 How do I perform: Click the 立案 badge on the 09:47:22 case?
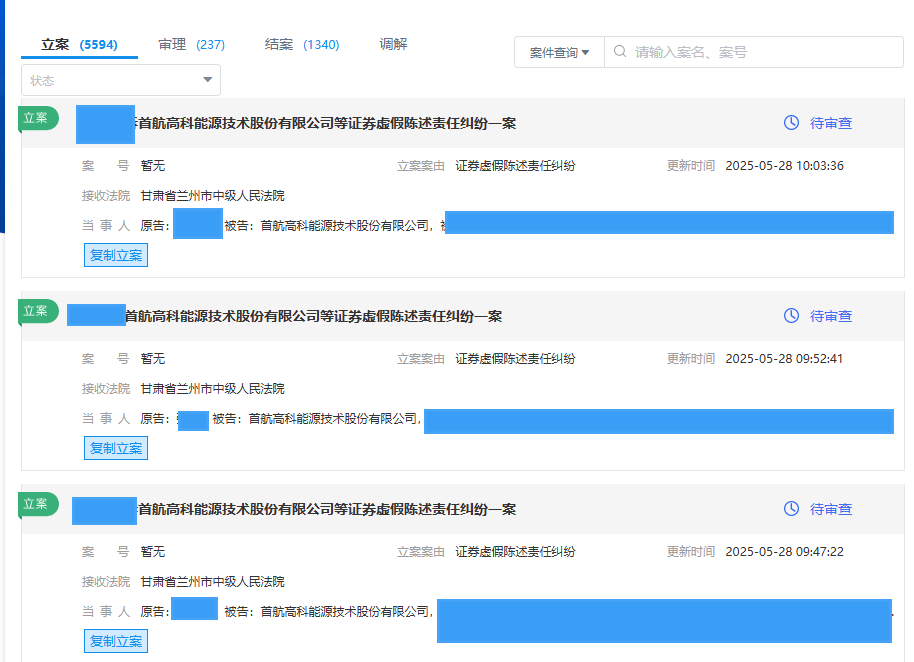tap(38, 504)
